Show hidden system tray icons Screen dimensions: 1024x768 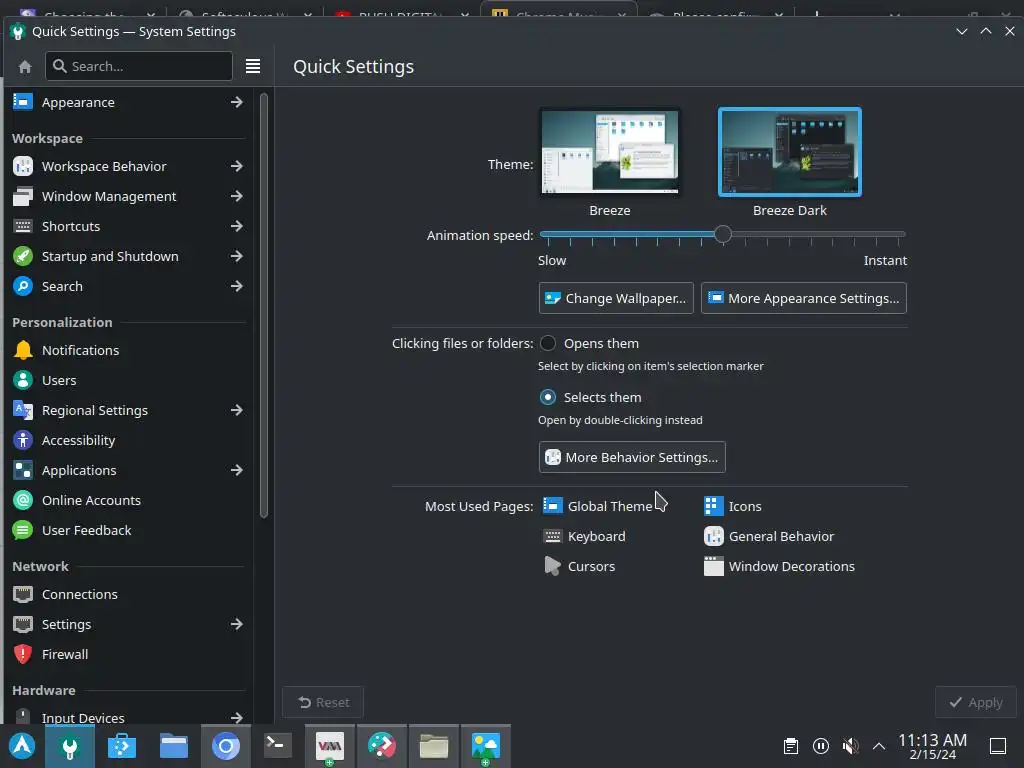click(879, 746)
